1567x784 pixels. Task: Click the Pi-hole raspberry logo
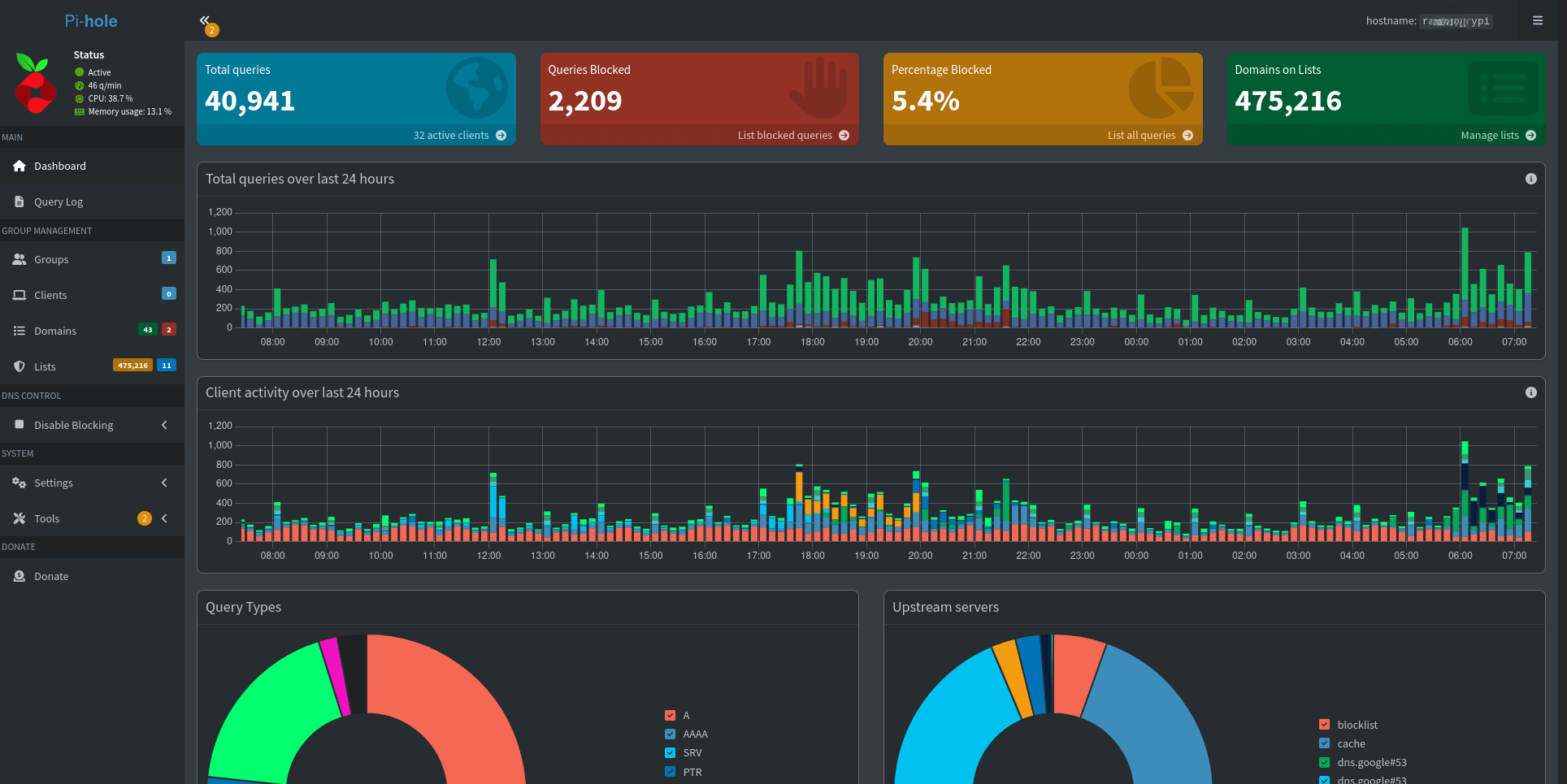[35, 84]
